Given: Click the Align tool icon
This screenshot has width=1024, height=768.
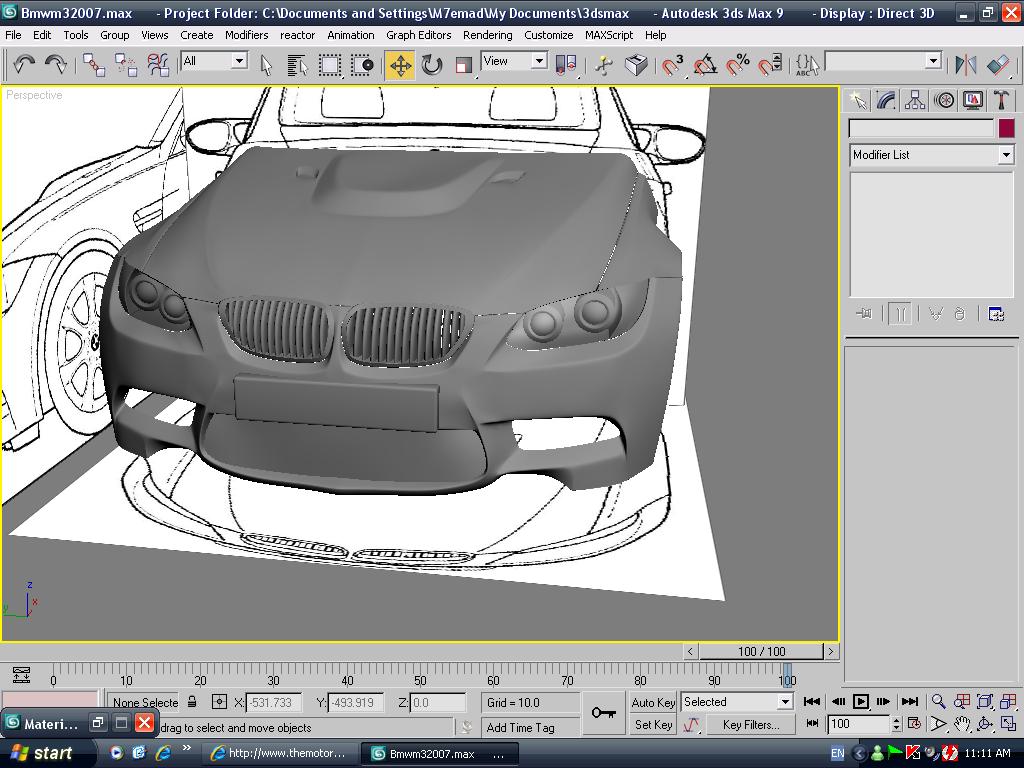Looking at the screenshot, I should click(998, 65).
